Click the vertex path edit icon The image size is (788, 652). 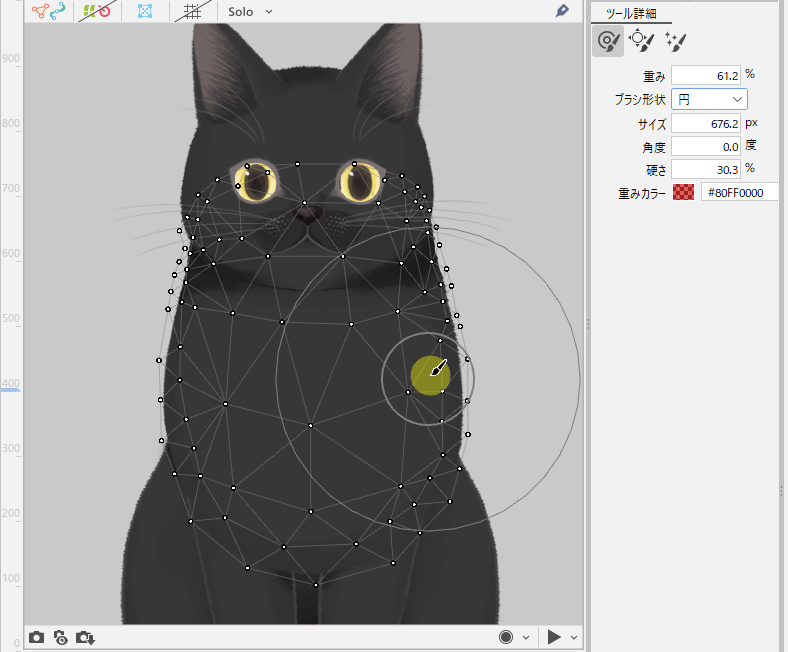click(46, 12)
